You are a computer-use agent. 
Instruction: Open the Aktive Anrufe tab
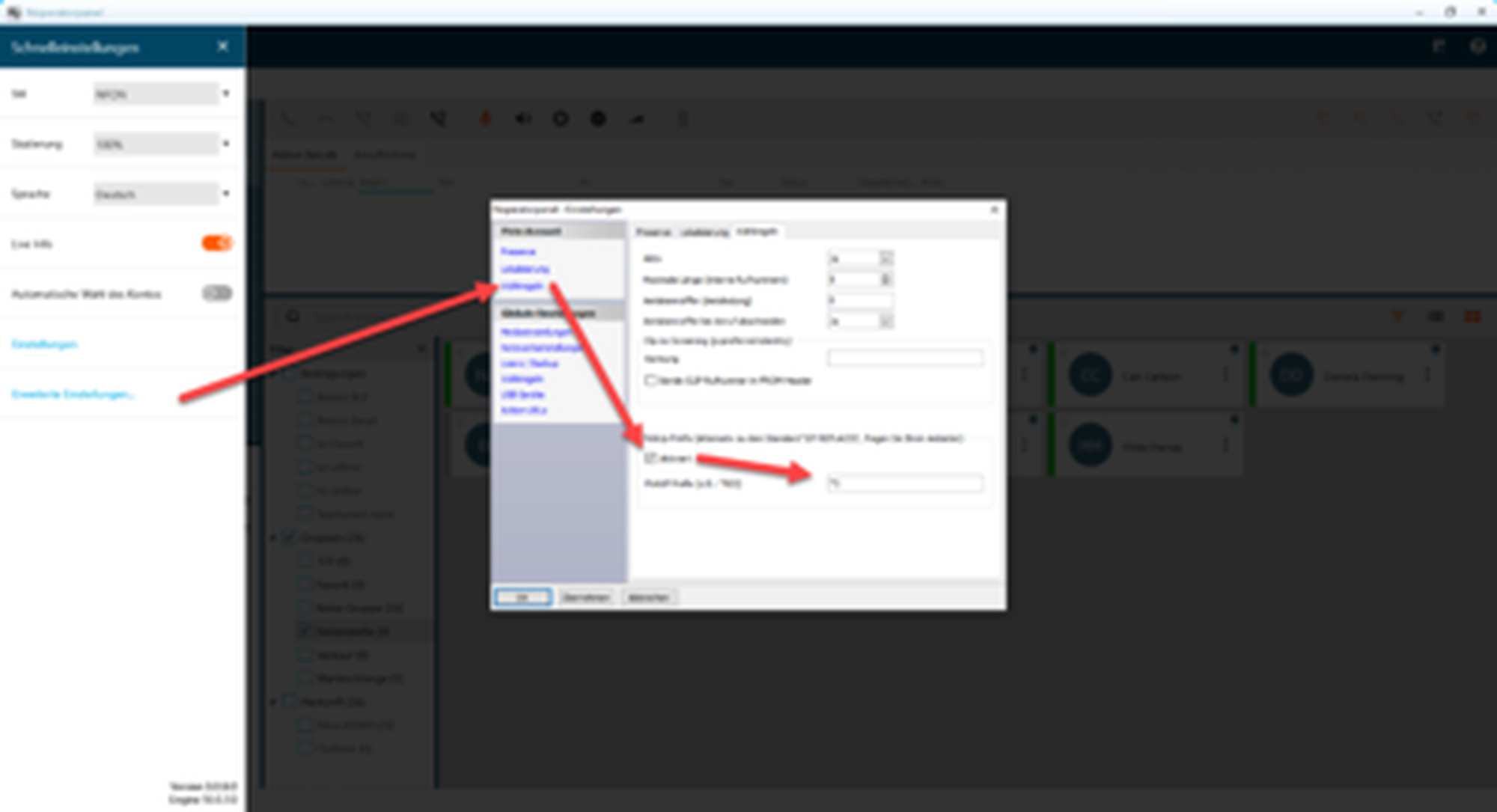tap(304, 154)
